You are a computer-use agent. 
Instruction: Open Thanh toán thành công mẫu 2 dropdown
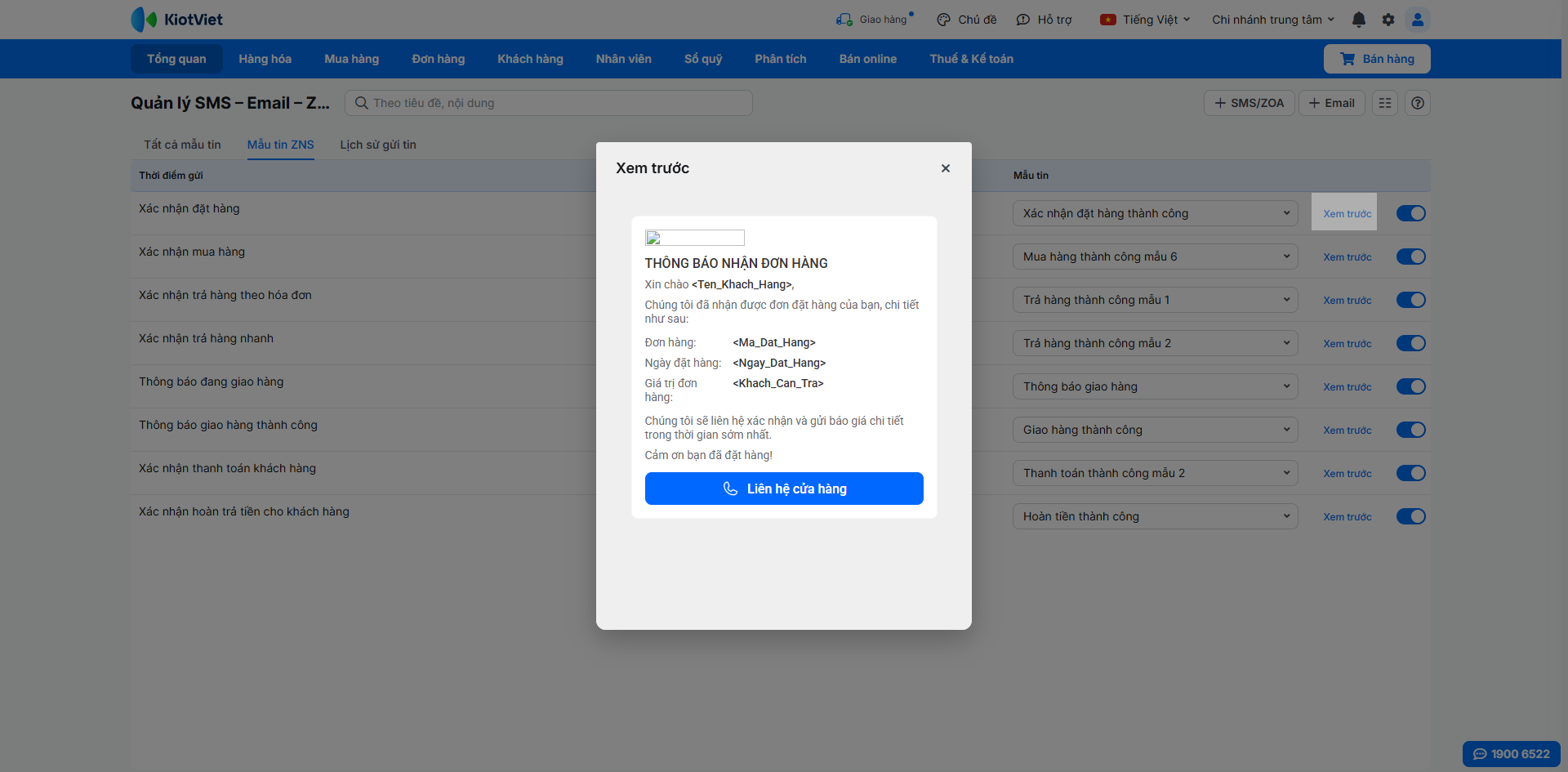click(1156, 473)
